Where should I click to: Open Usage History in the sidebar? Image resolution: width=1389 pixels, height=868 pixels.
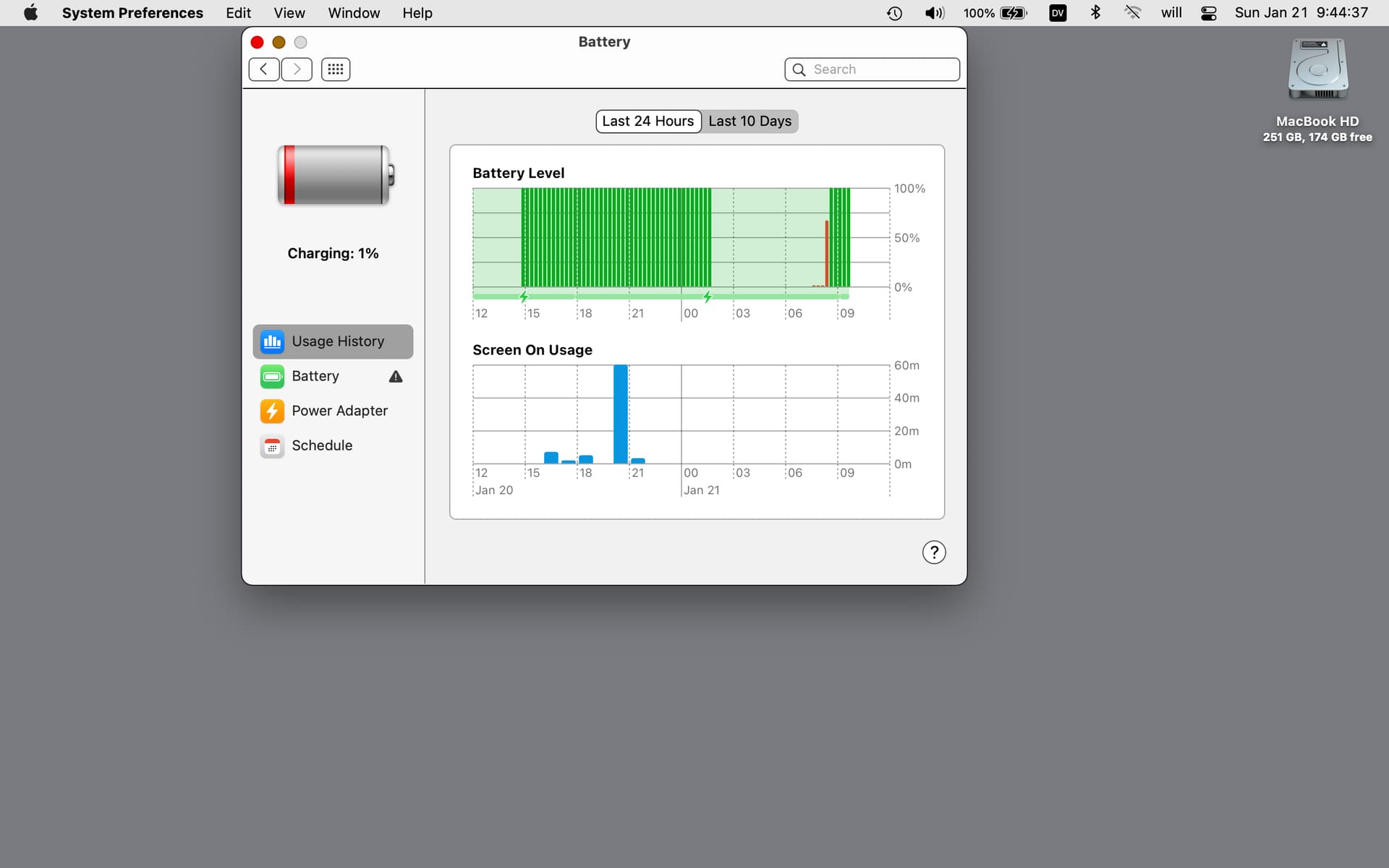click(333, 341)
